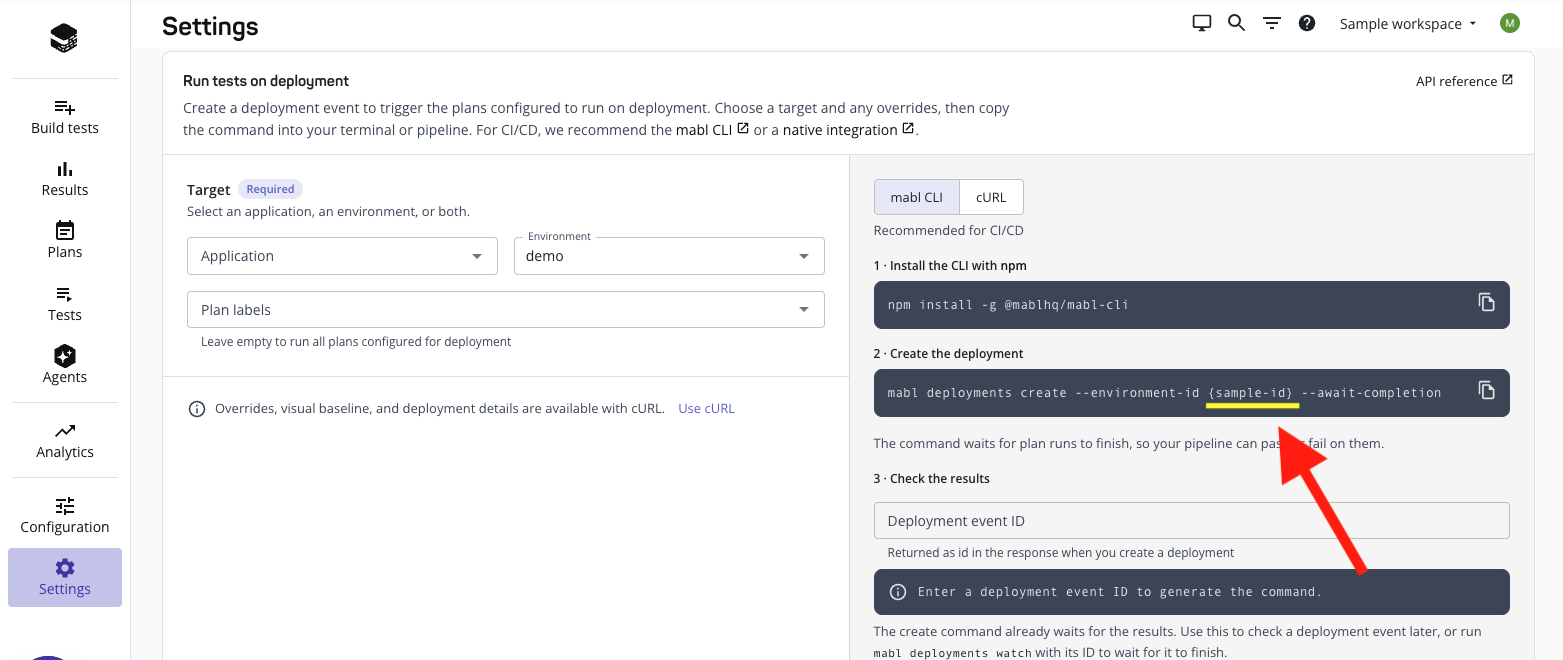This screenshot has height=660, width=1563.
Task: Open Agents in sidebar
Action: (x=65, y=366)
